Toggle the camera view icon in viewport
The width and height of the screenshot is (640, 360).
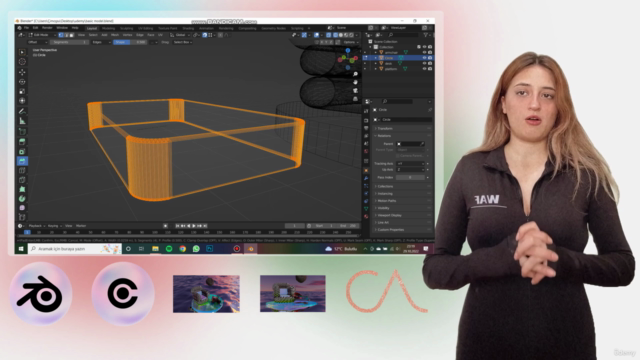(x=355, y=91)
